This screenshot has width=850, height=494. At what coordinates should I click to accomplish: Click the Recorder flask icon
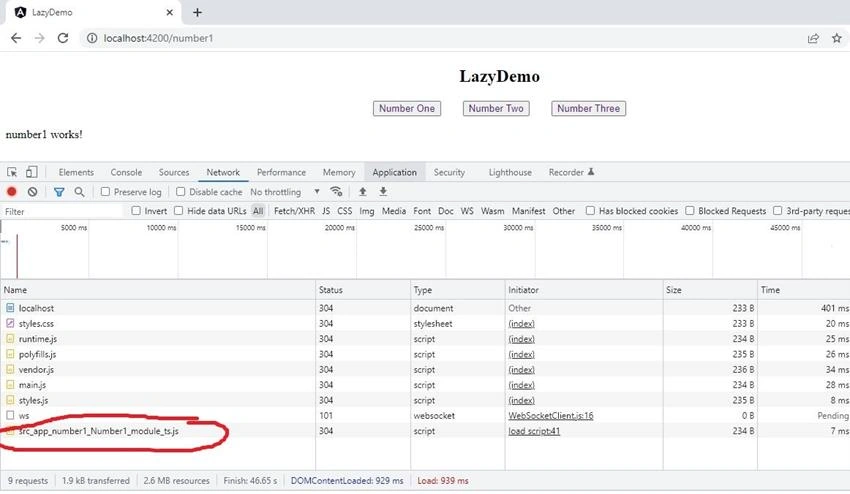[591, 172]
